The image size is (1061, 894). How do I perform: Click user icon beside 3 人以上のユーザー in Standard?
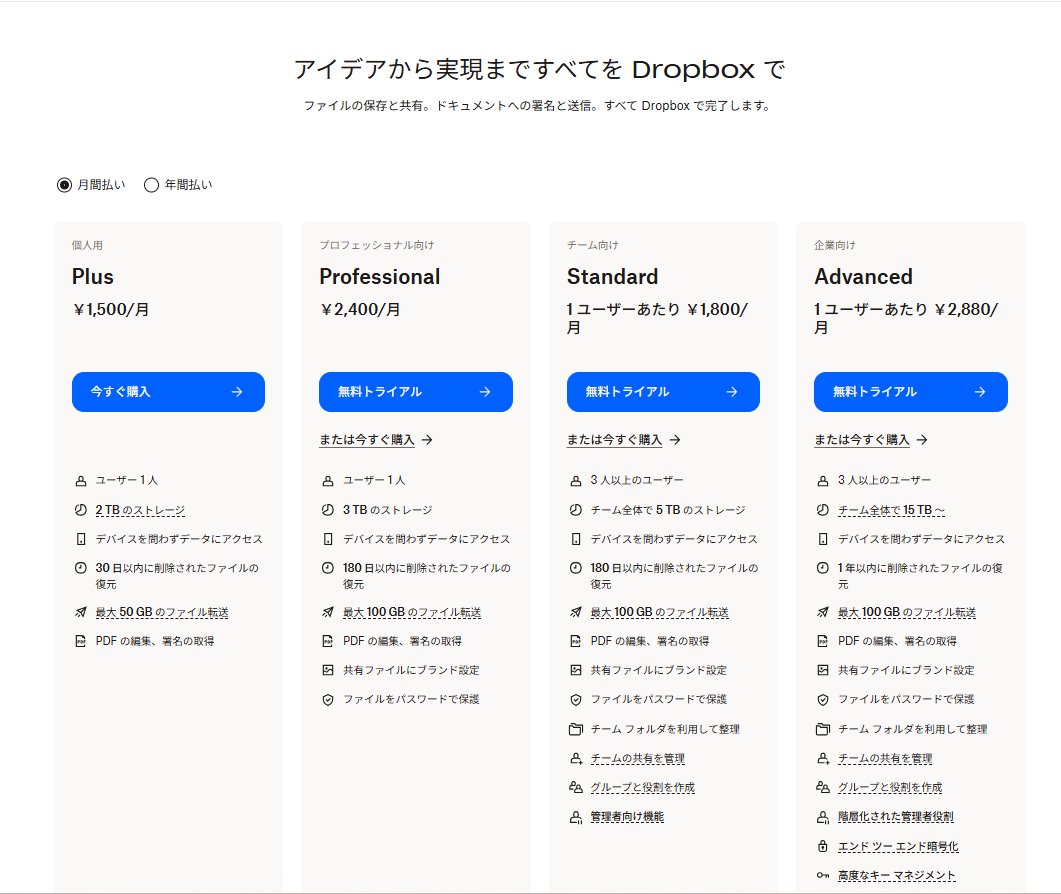coord(576,481)
